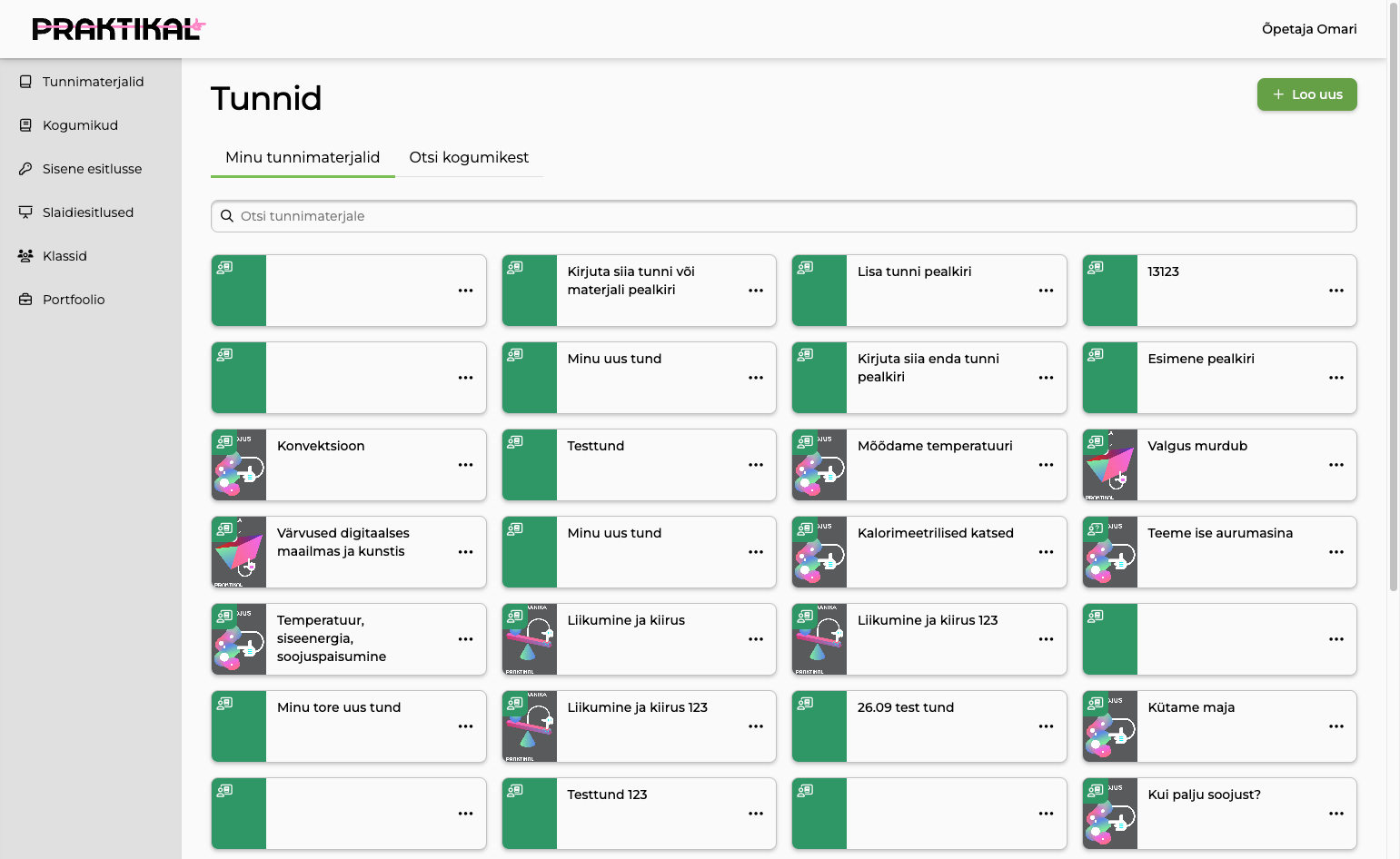Screen dimensions: 1400x859
Task: Open more options for Konvektsioon
Action: (x=466, y=465)
